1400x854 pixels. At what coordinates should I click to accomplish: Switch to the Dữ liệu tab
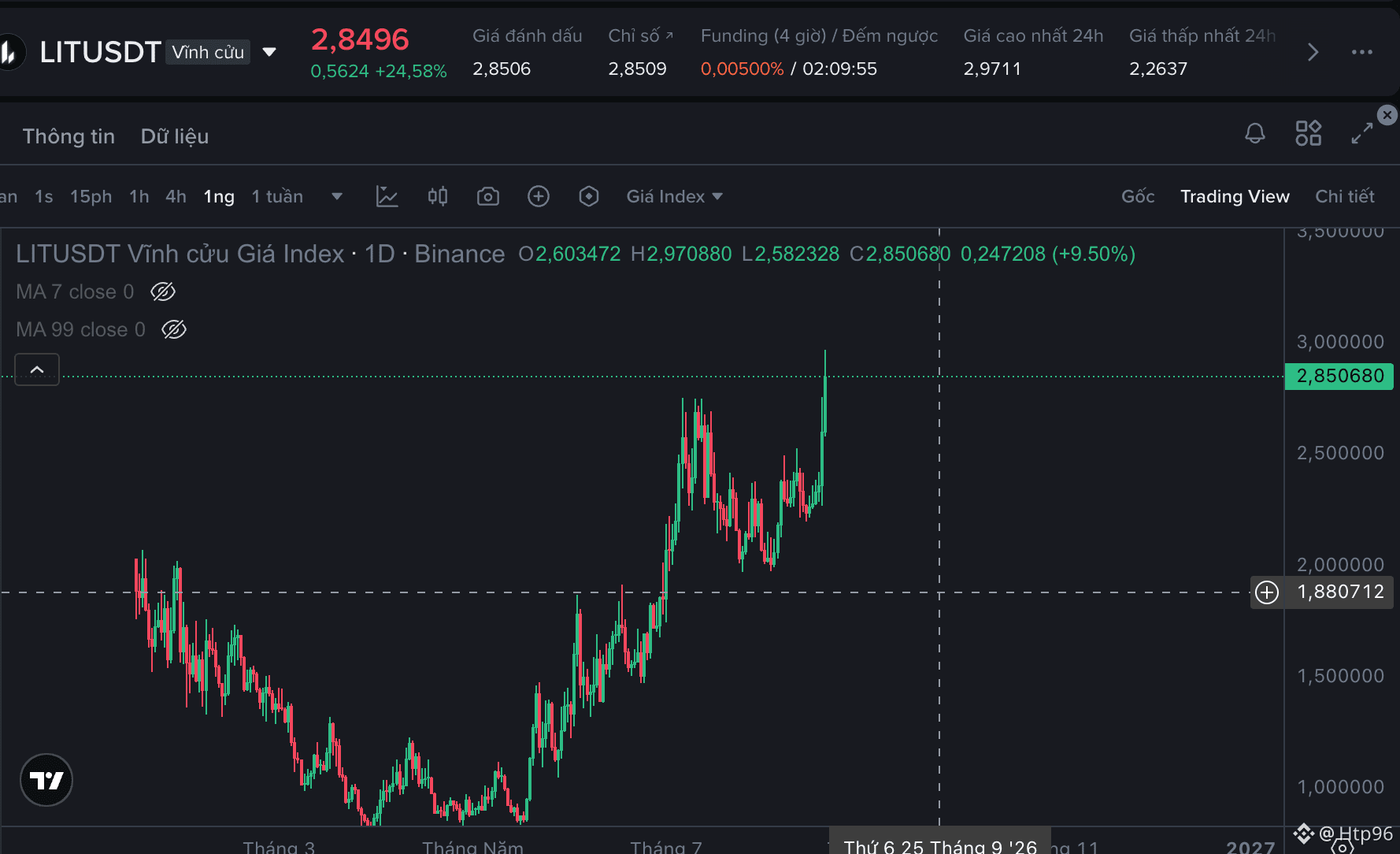(175, 136)
